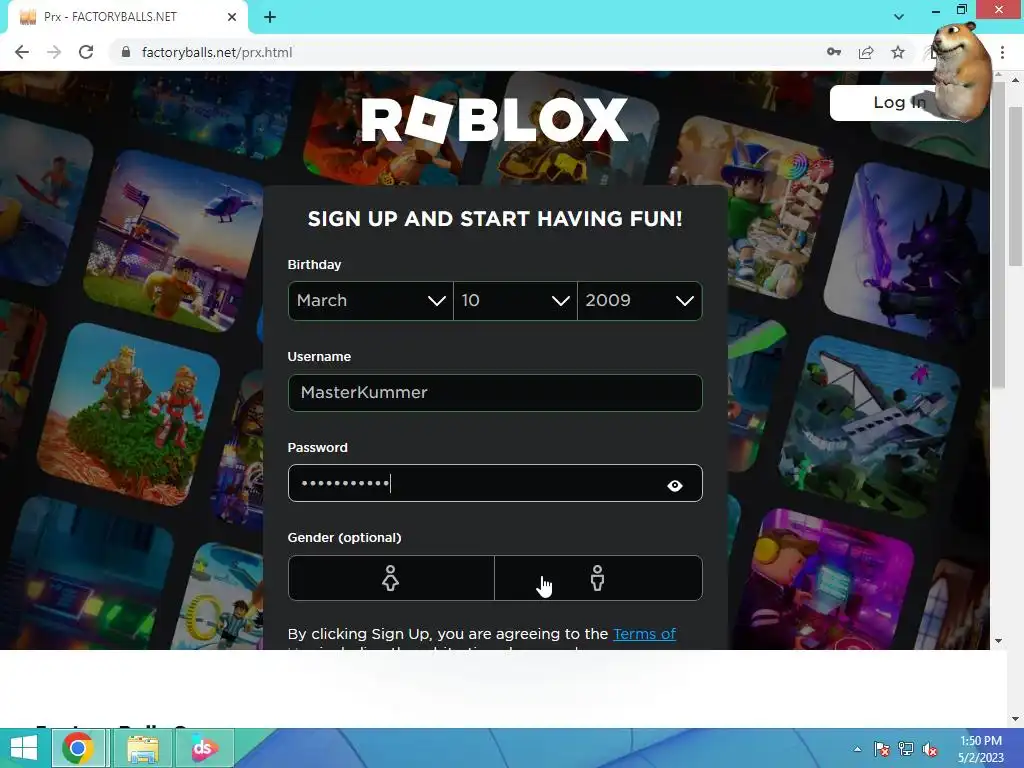
Task: Click the Chrome taskbar icon
Action: [78, 748]
